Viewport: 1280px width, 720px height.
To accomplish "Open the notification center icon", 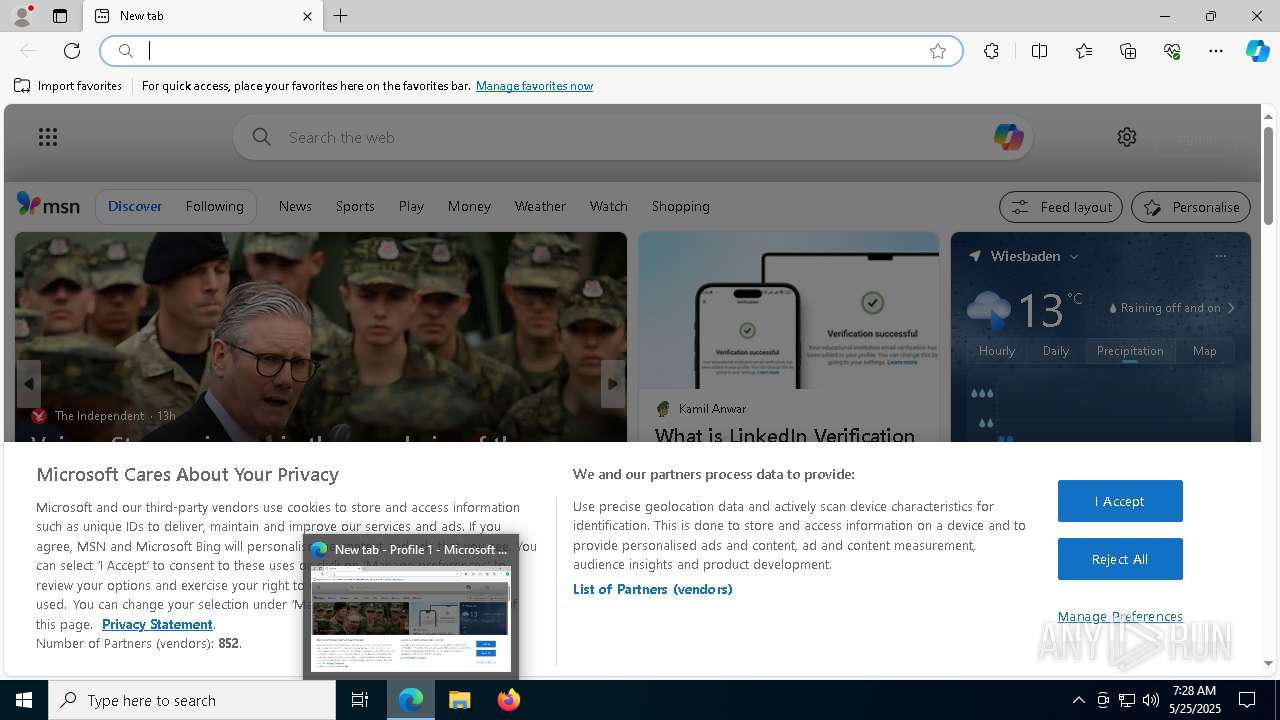I will pyautogui.click(x=1247, y=700).
